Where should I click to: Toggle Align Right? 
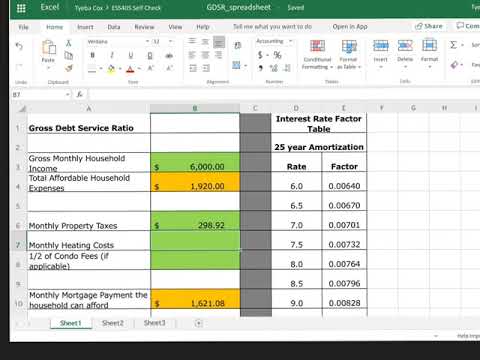tap(219, 55)
